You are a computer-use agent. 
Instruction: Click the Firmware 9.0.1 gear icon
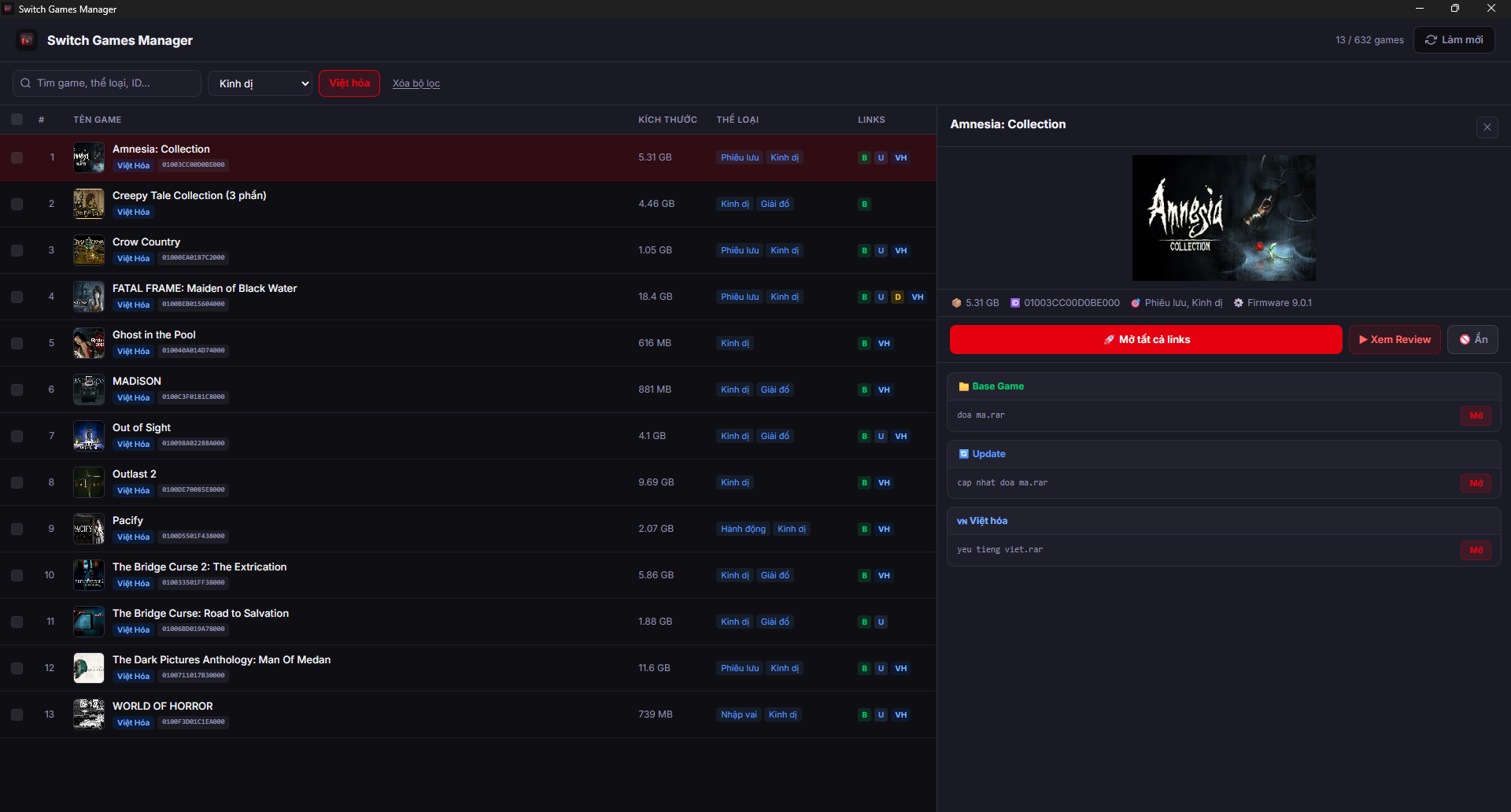pyautogui.click(x=1239, y=303)
